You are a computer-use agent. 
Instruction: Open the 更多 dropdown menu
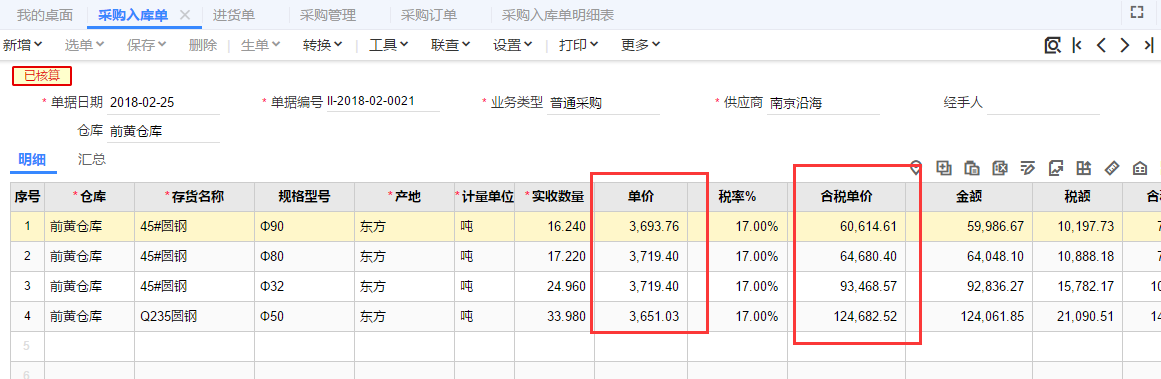pyautogui.click(x=640, y=45)
